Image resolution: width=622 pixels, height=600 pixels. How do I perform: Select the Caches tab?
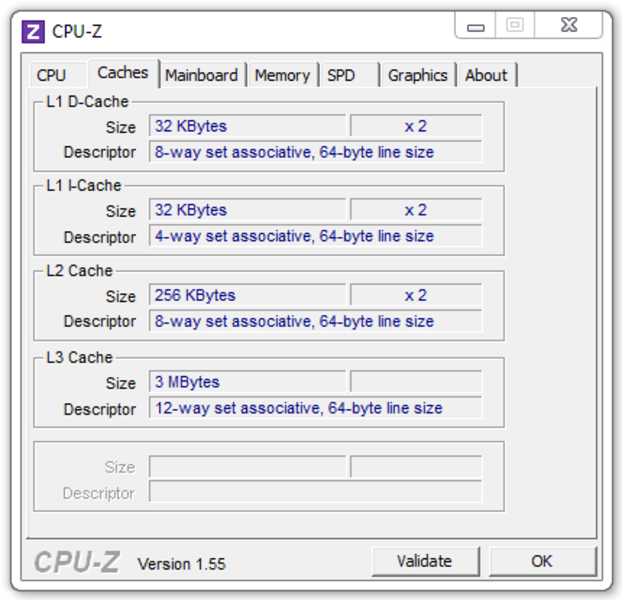click(x=122, y=73)
